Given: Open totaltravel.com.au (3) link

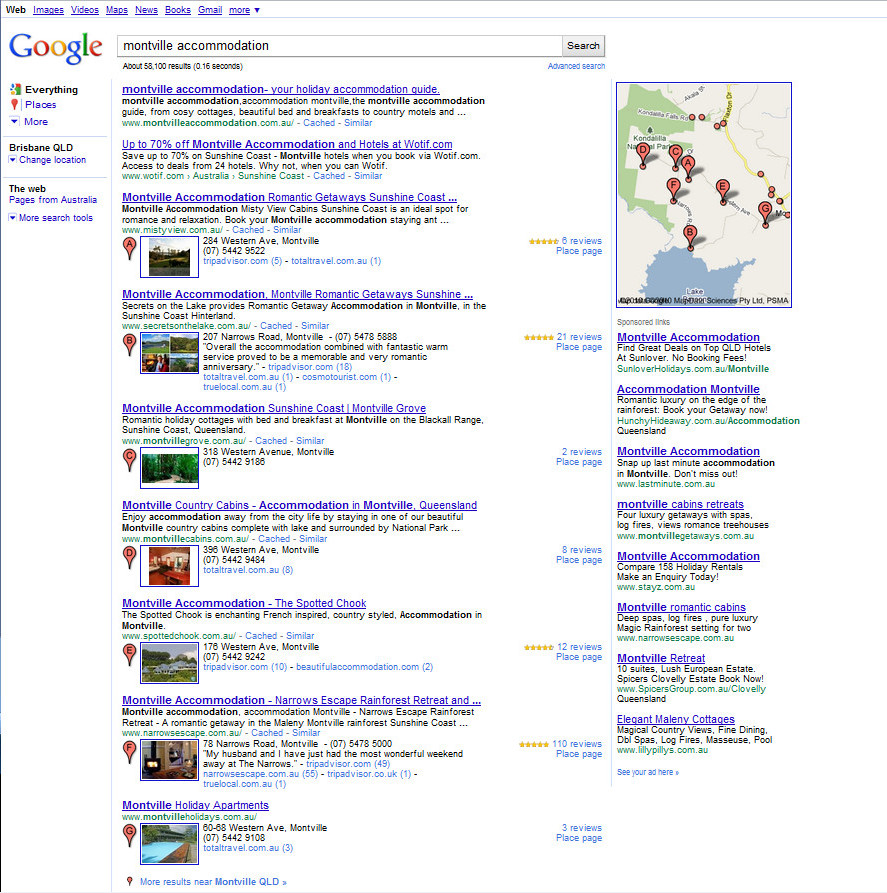Looking at the screenshot, I should tap(248, 848).
